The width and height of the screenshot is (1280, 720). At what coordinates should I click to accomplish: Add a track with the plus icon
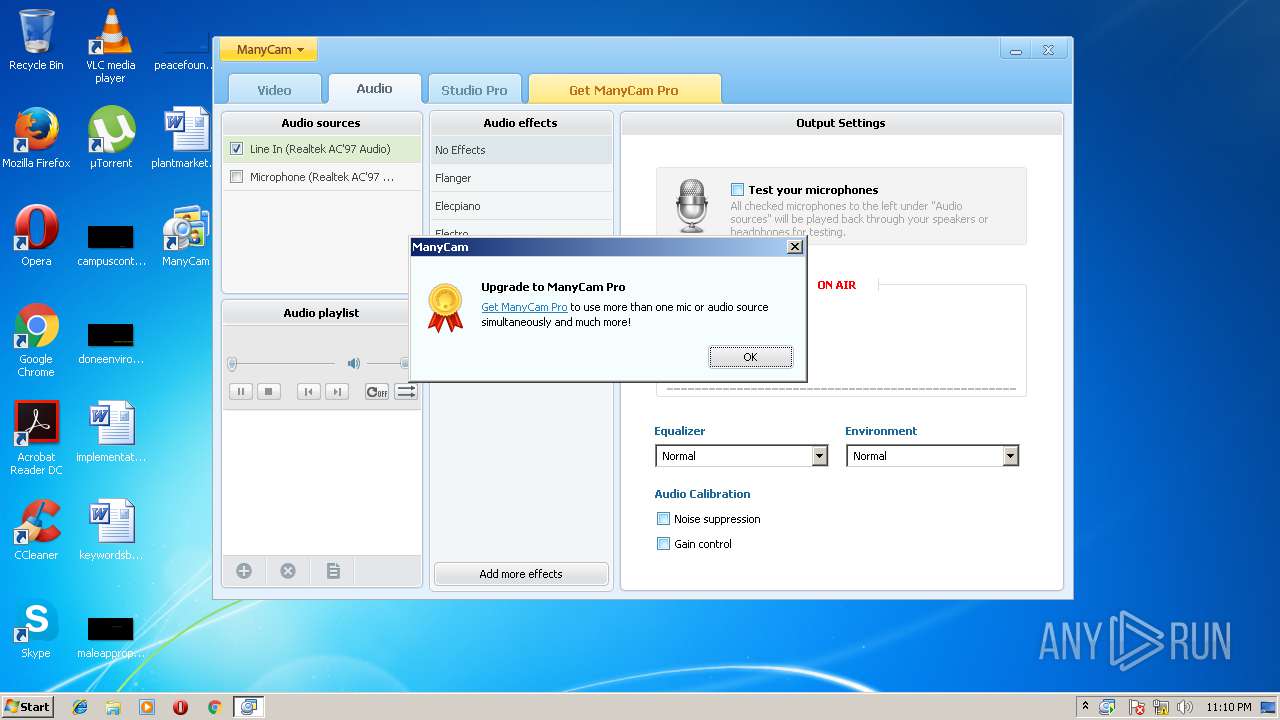point(244,571)
